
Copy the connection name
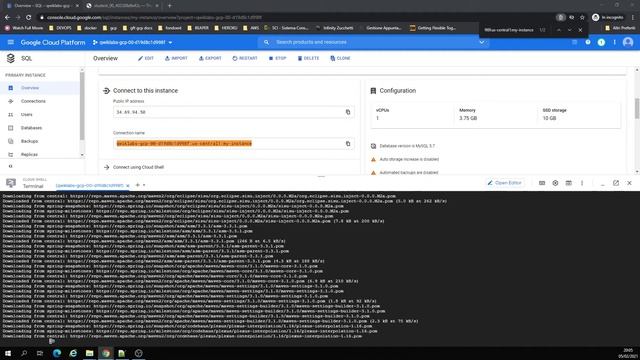pyautogui.click(x=348, y=144)
